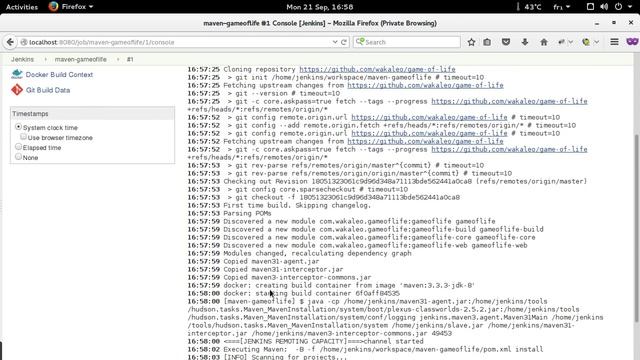Go to the Firefox home page
The image size is (640, 360).
click(x=544, y=42)
